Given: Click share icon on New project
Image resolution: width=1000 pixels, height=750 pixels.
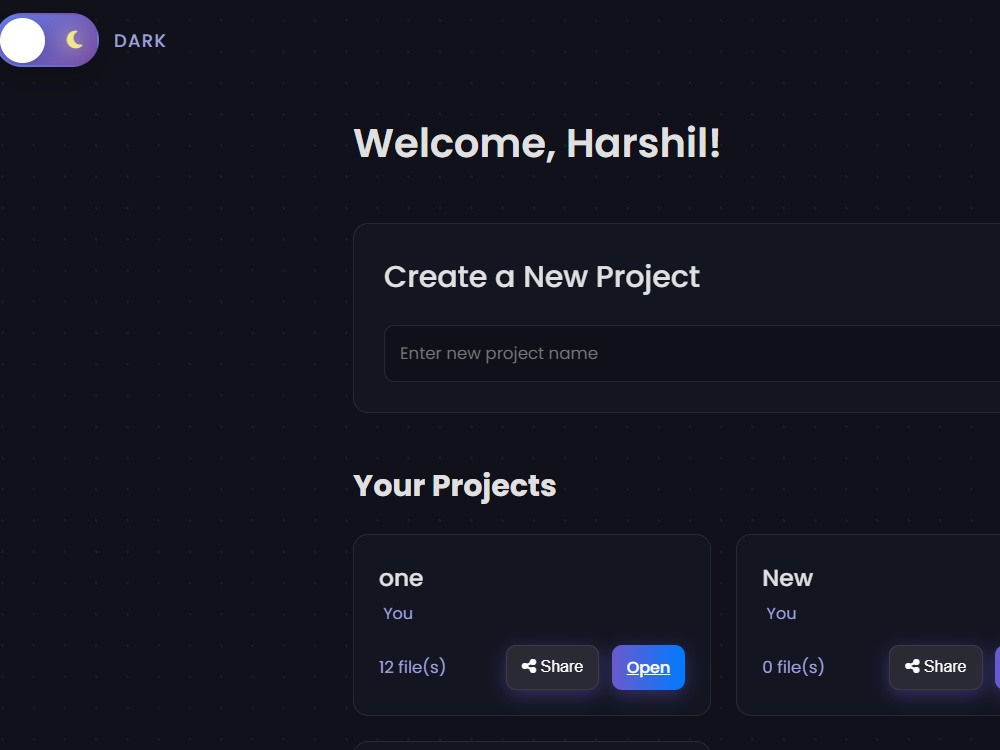Looking at the screenshot, I should tap(912, 666).
